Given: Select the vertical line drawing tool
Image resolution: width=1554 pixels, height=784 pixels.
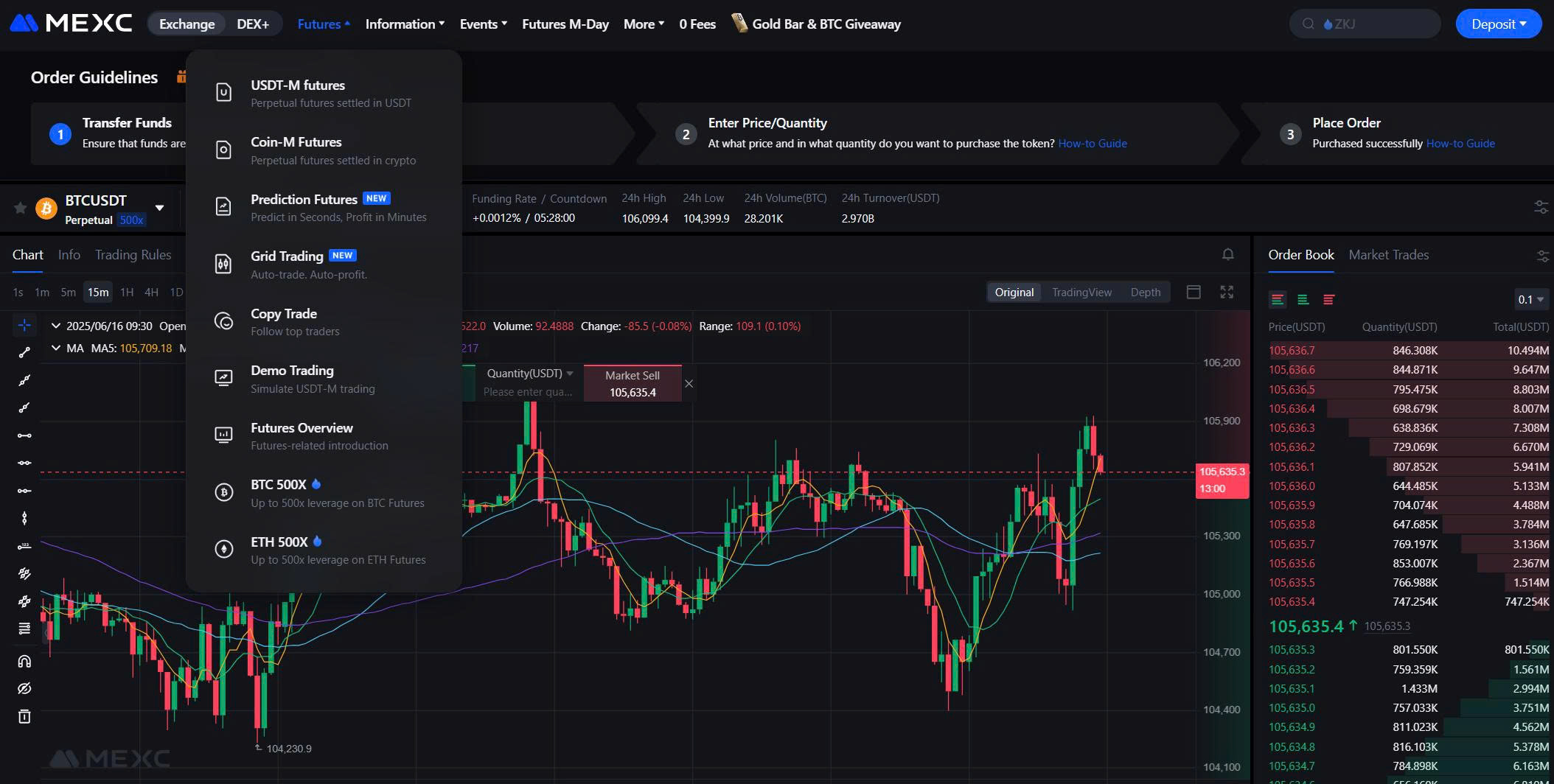Looking at the screenshot, I should click(24, 518).
